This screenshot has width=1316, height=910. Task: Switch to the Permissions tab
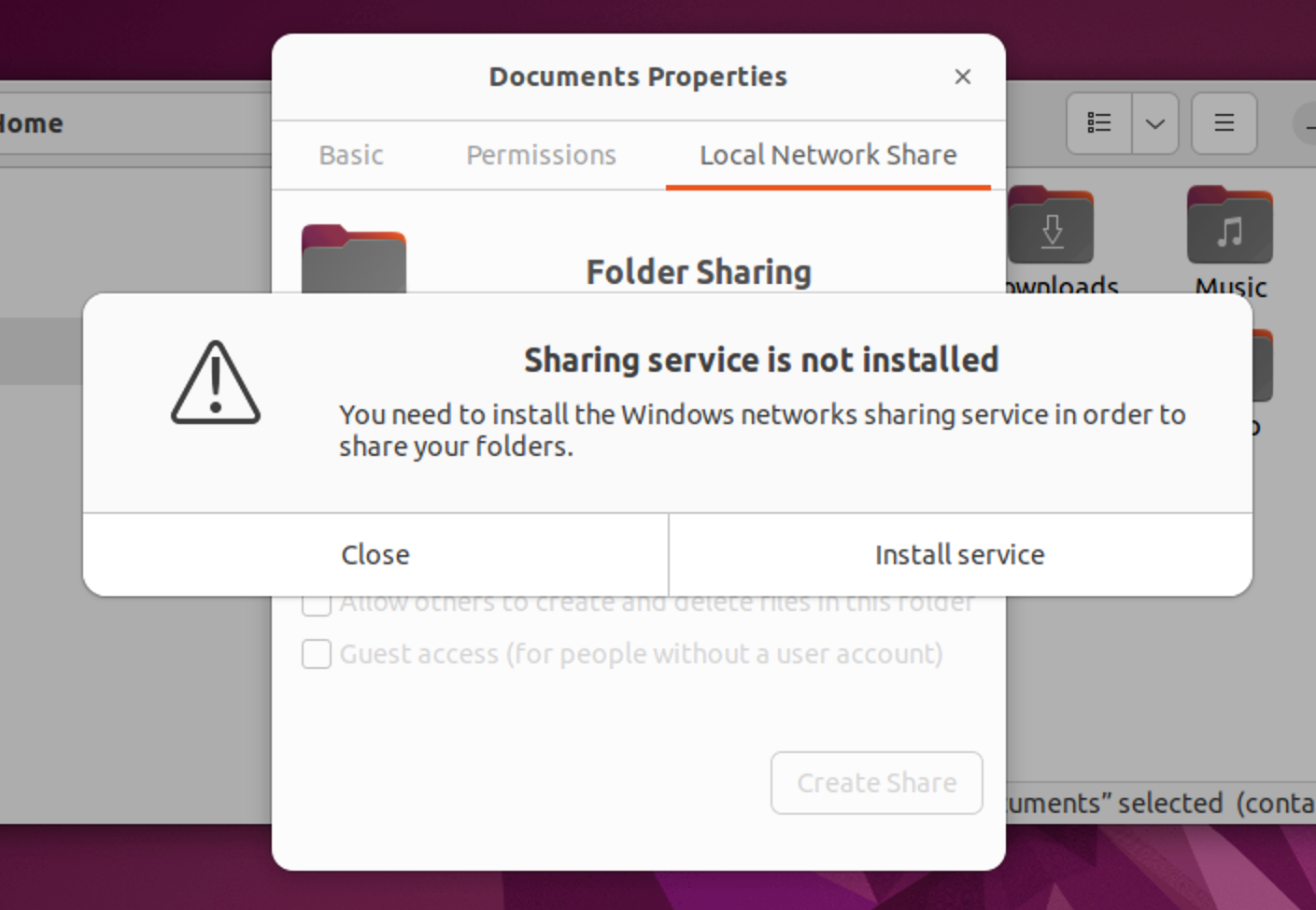tap(540, 155)
